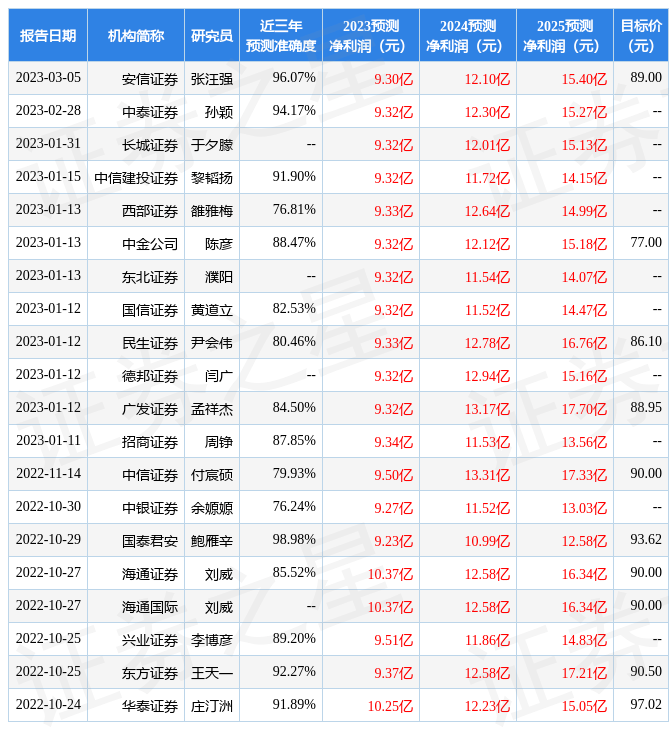Click the 10.25亿 2023 forecast value

390,707
